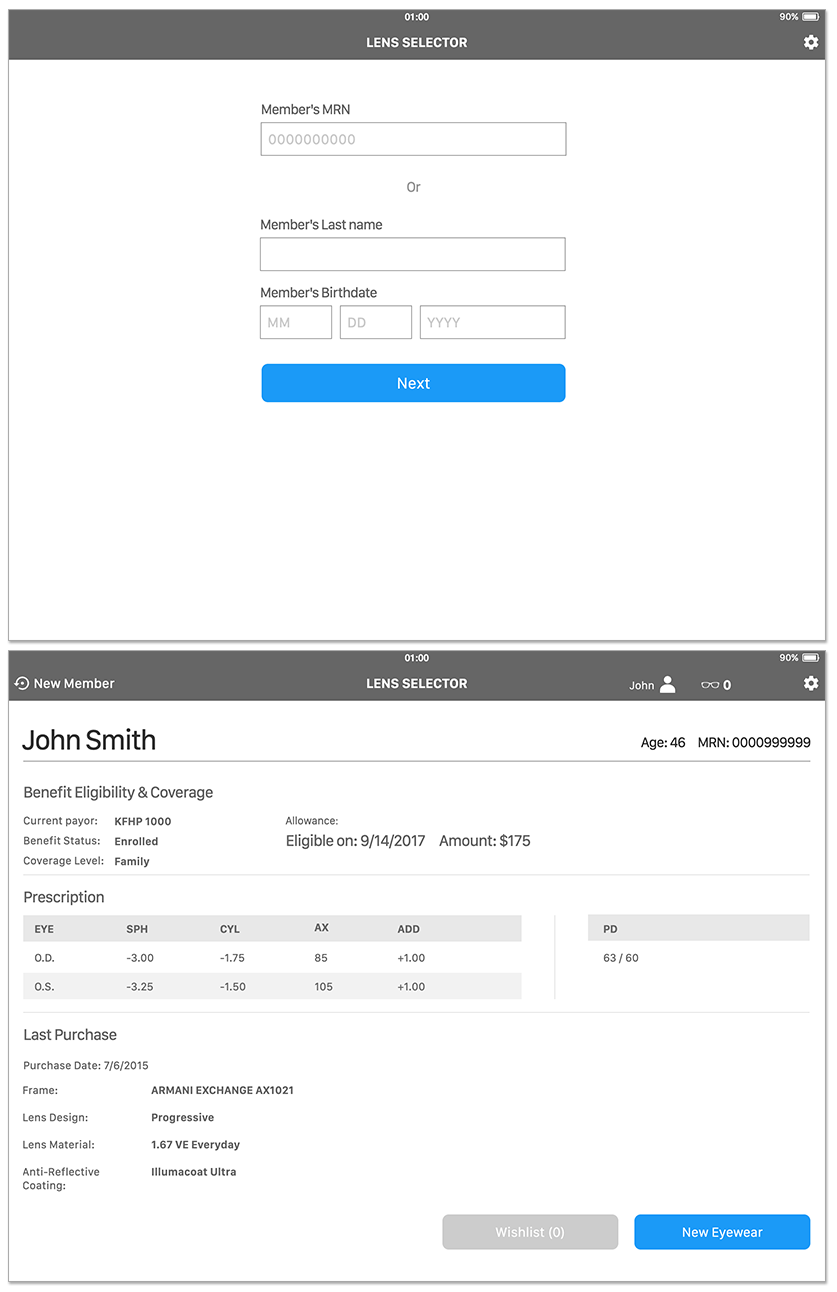Click inside the Member's MRN field

pos(413,138)
